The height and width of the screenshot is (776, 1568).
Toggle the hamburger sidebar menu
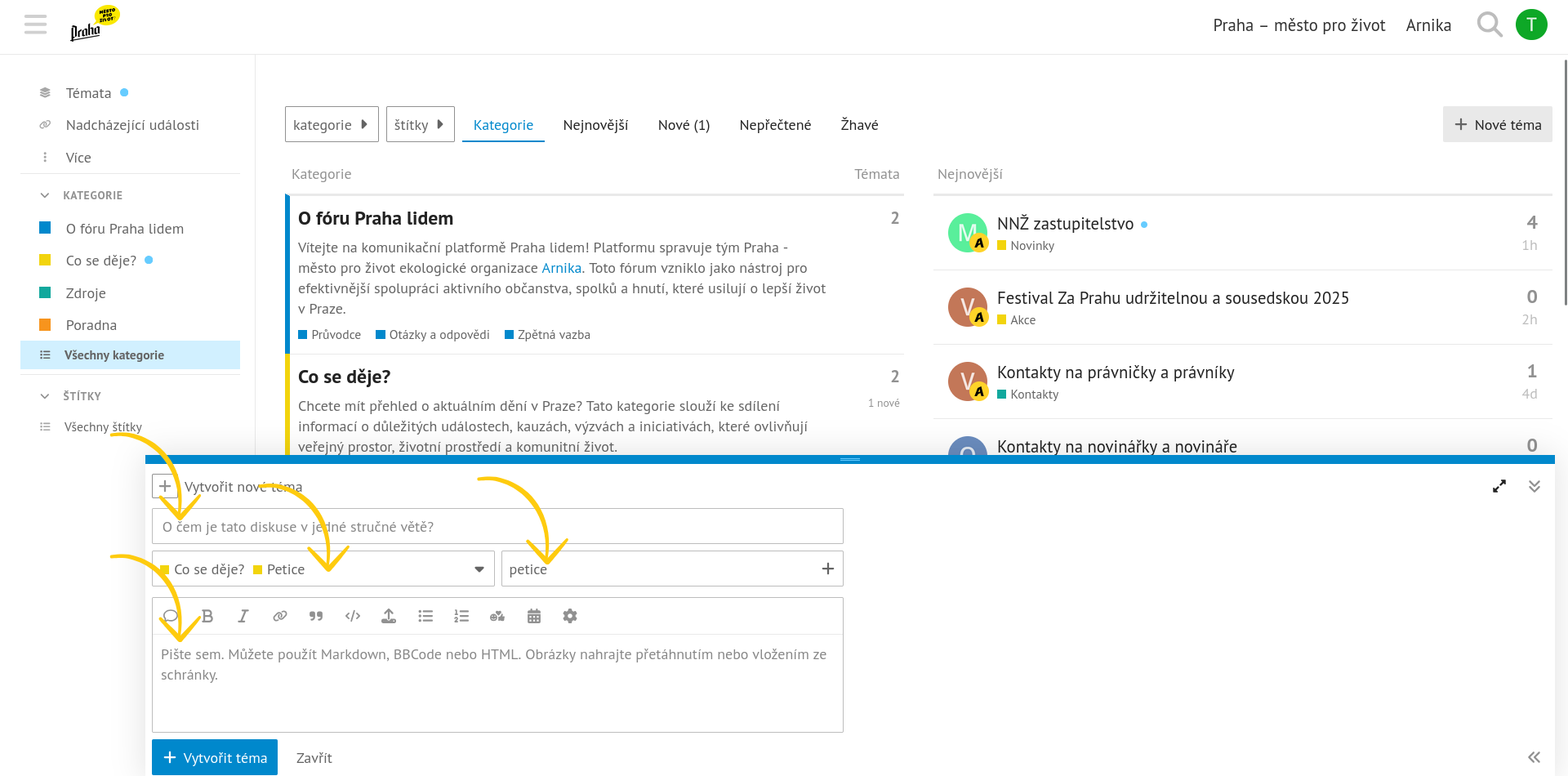pos(36,25)
